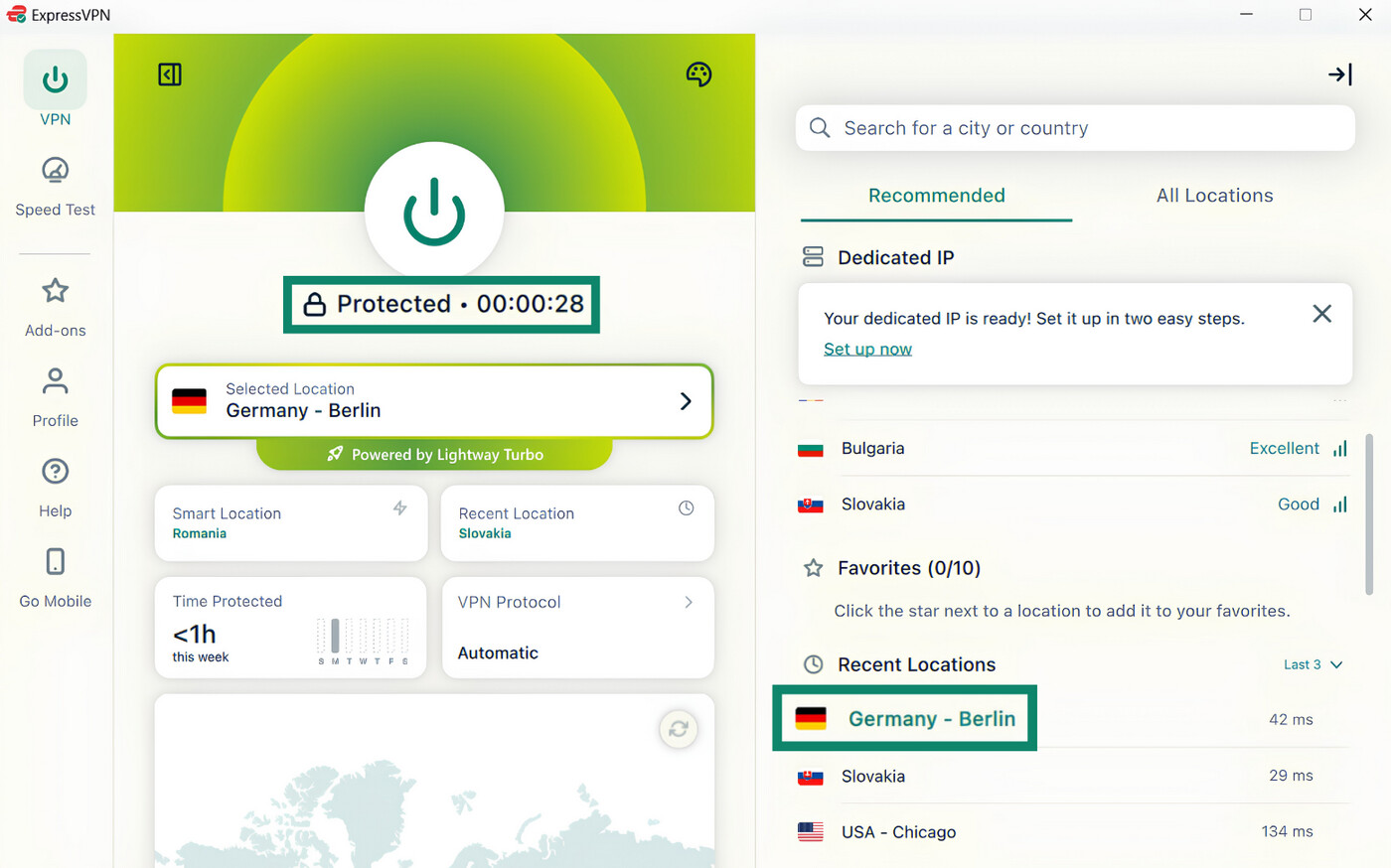Viewport: 1391px width, 868px height.
Task: Click the large power button to disconnect VPN
Action: click(434, 212)
